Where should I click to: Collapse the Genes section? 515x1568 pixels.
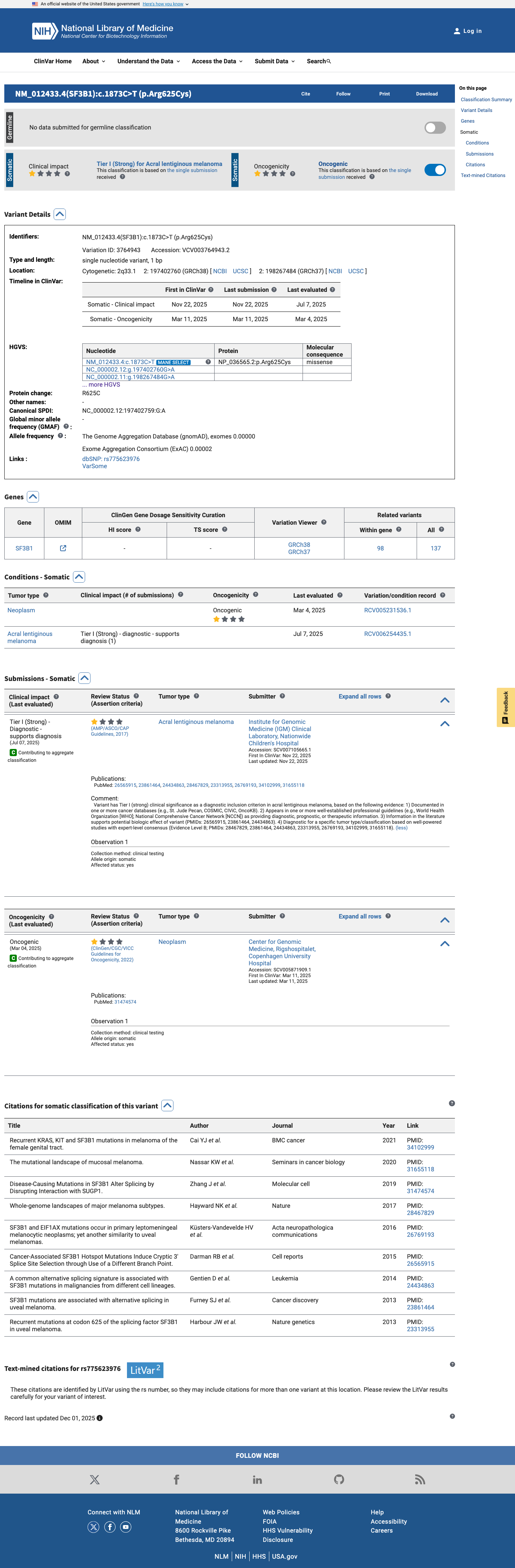tap(34, 497)
